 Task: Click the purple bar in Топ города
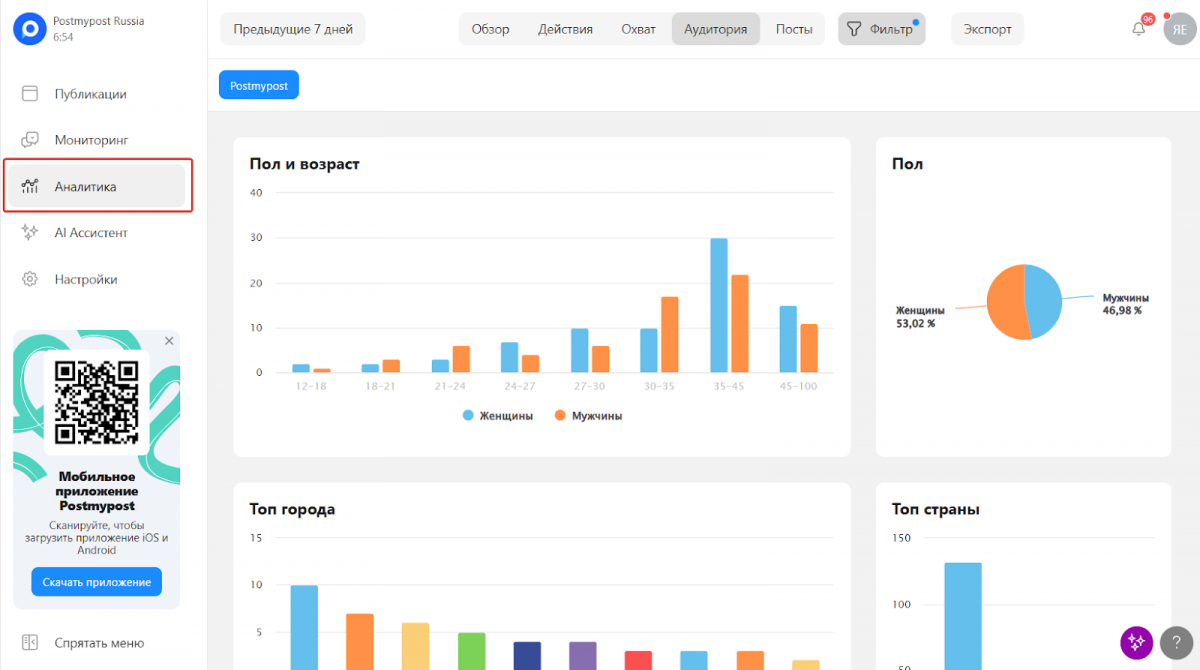tap(583, 656)
